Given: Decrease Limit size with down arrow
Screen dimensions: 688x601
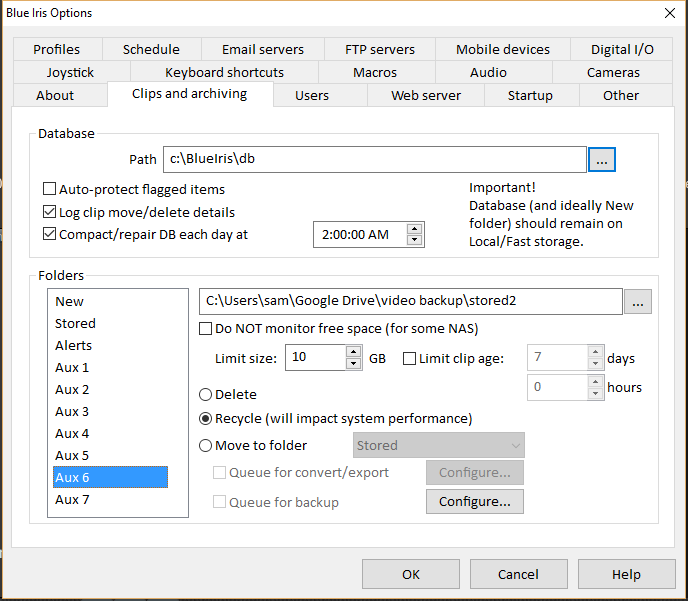Looking at the screenshot, I should [x=354, y=363].
